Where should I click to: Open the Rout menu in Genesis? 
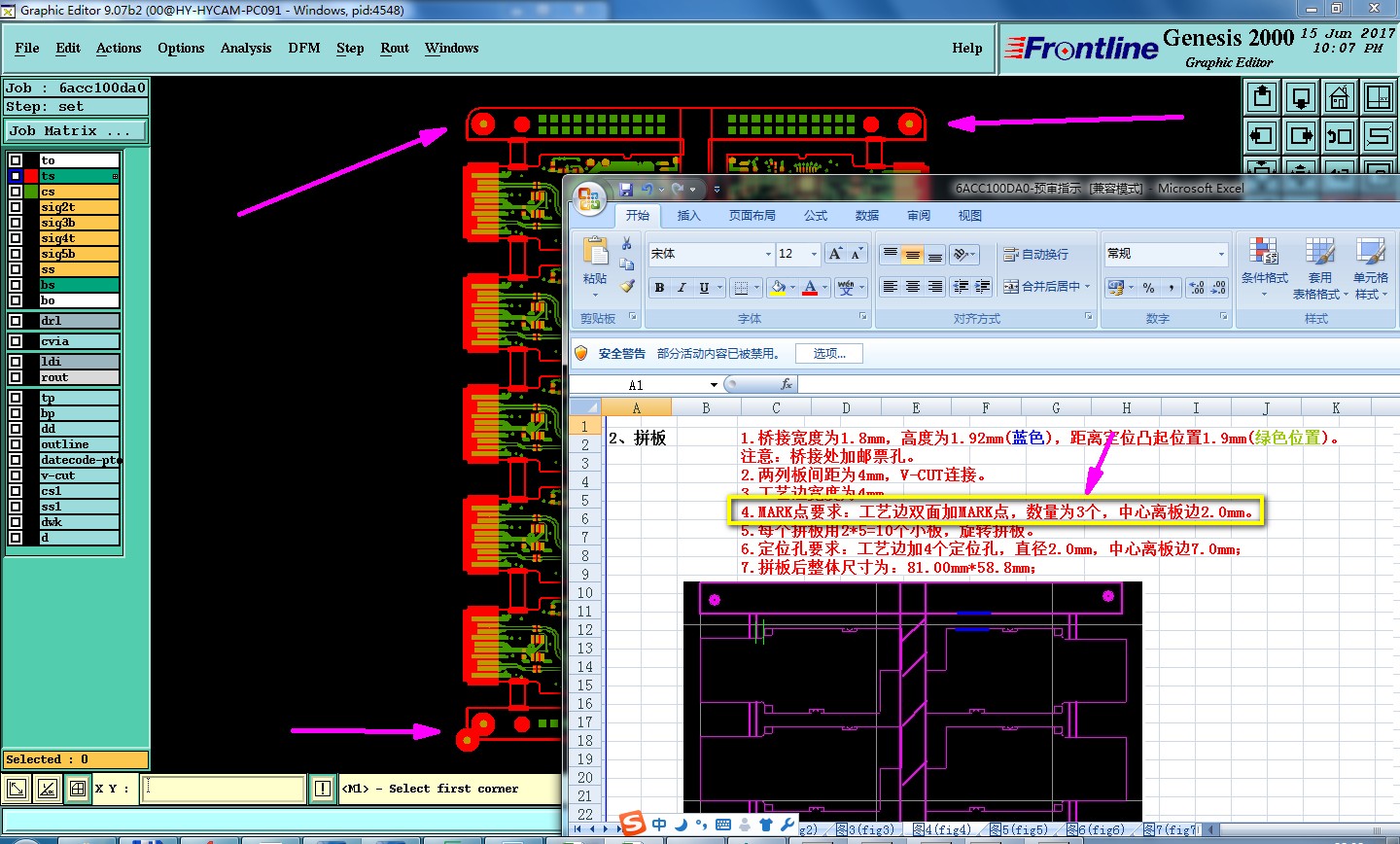pos(395,48)
